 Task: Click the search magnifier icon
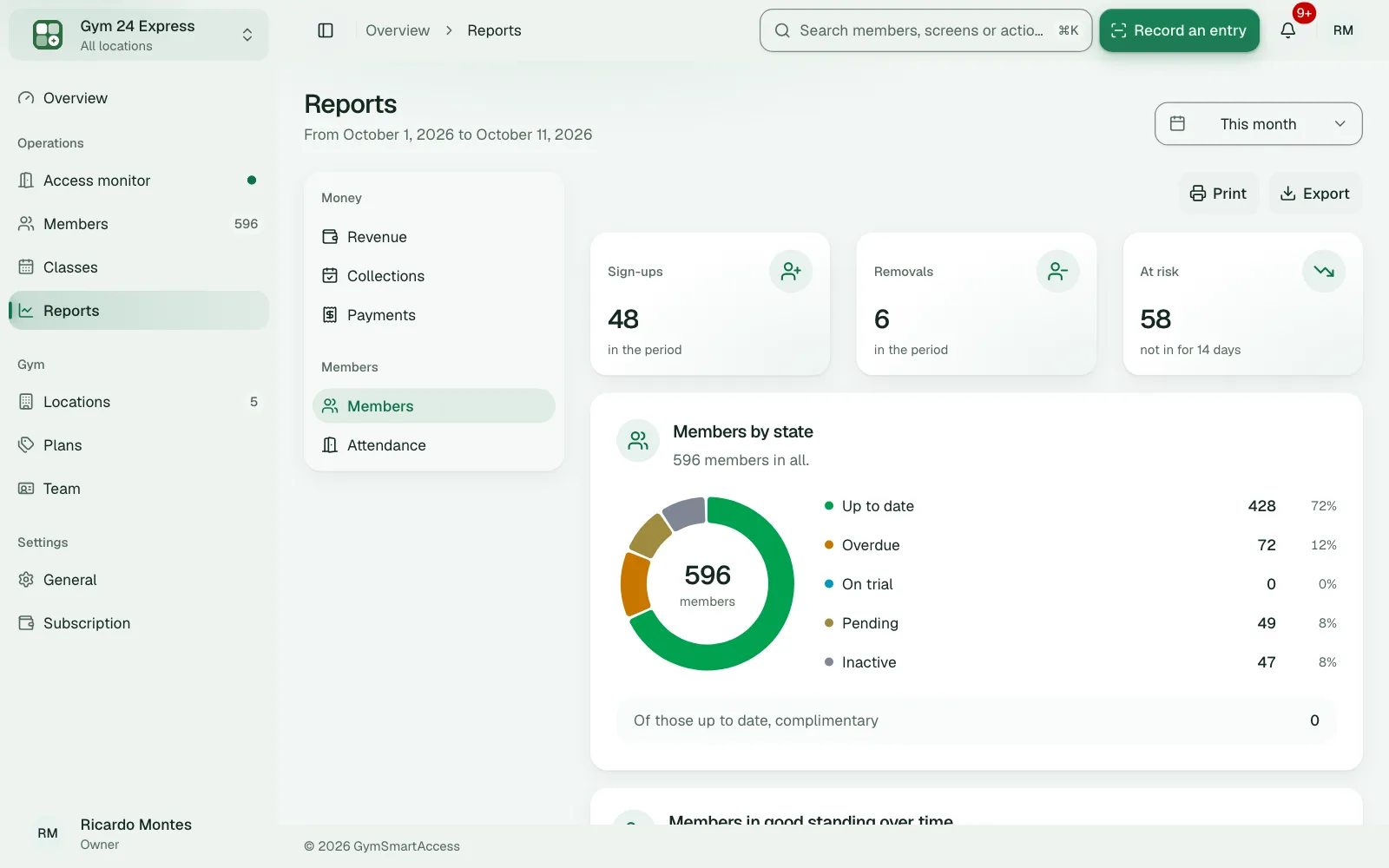pos(782,30)
